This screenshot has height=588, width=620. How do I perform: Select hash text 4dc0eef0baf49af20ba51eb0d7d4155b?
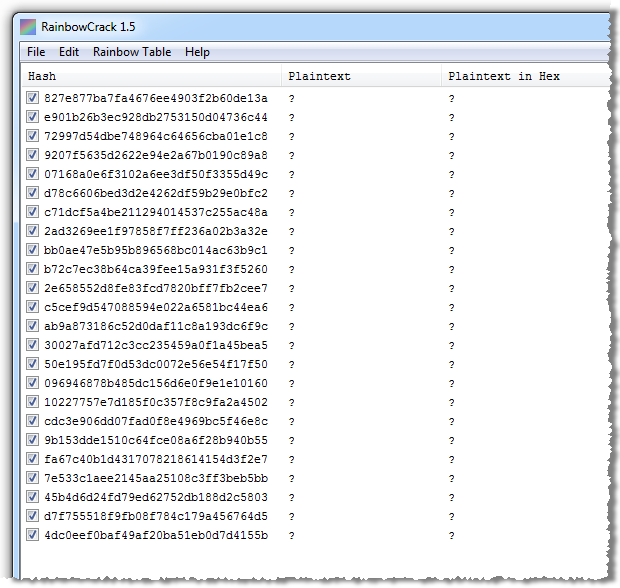(156, 535)
